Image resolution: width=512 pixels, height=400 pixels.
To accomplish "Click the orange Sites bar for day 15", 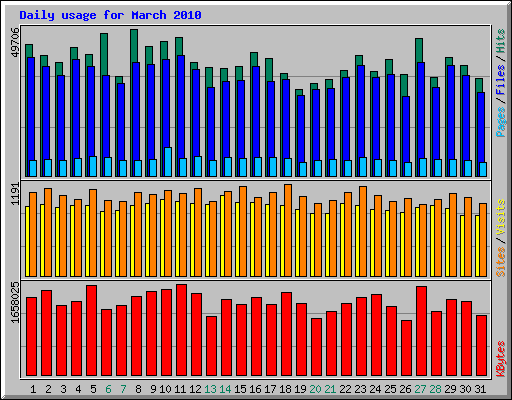I will pyautogui.click(x=243, y=231).
